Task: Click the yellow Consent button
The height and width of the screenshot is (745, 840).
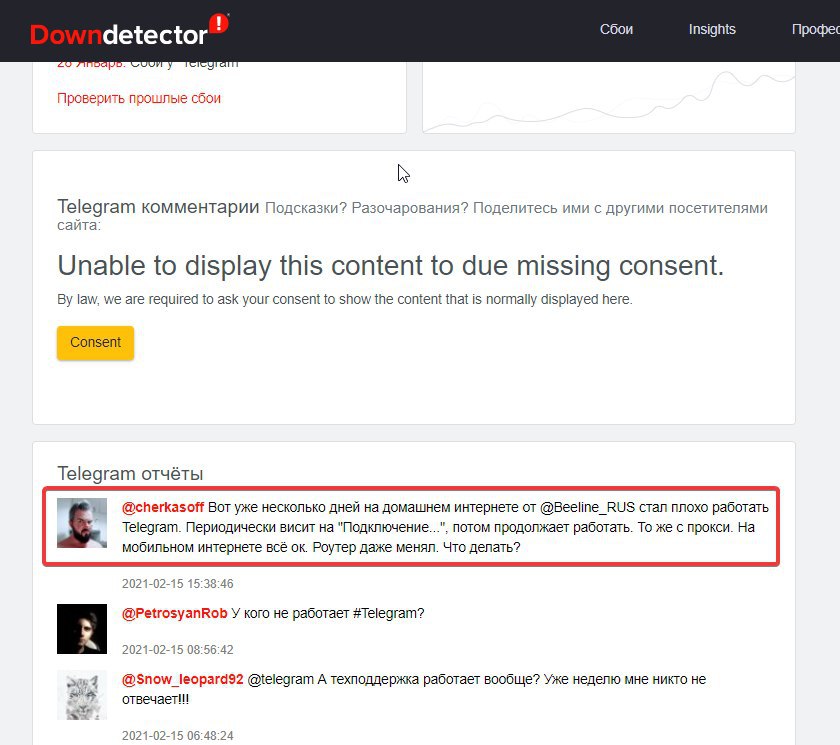Action: 95,343
